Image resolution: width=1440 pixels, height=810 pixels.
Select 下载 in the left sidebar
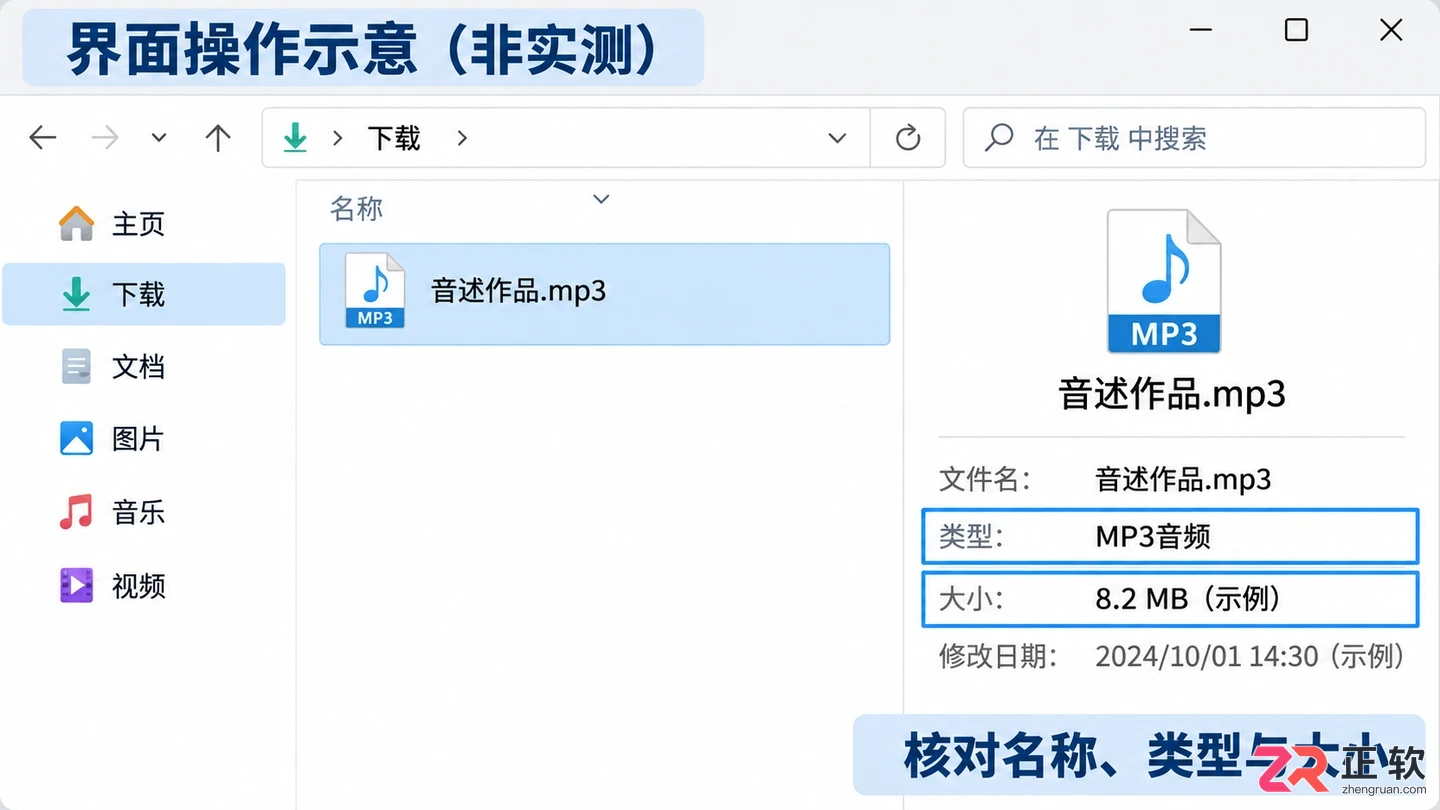tap(144, 294)
